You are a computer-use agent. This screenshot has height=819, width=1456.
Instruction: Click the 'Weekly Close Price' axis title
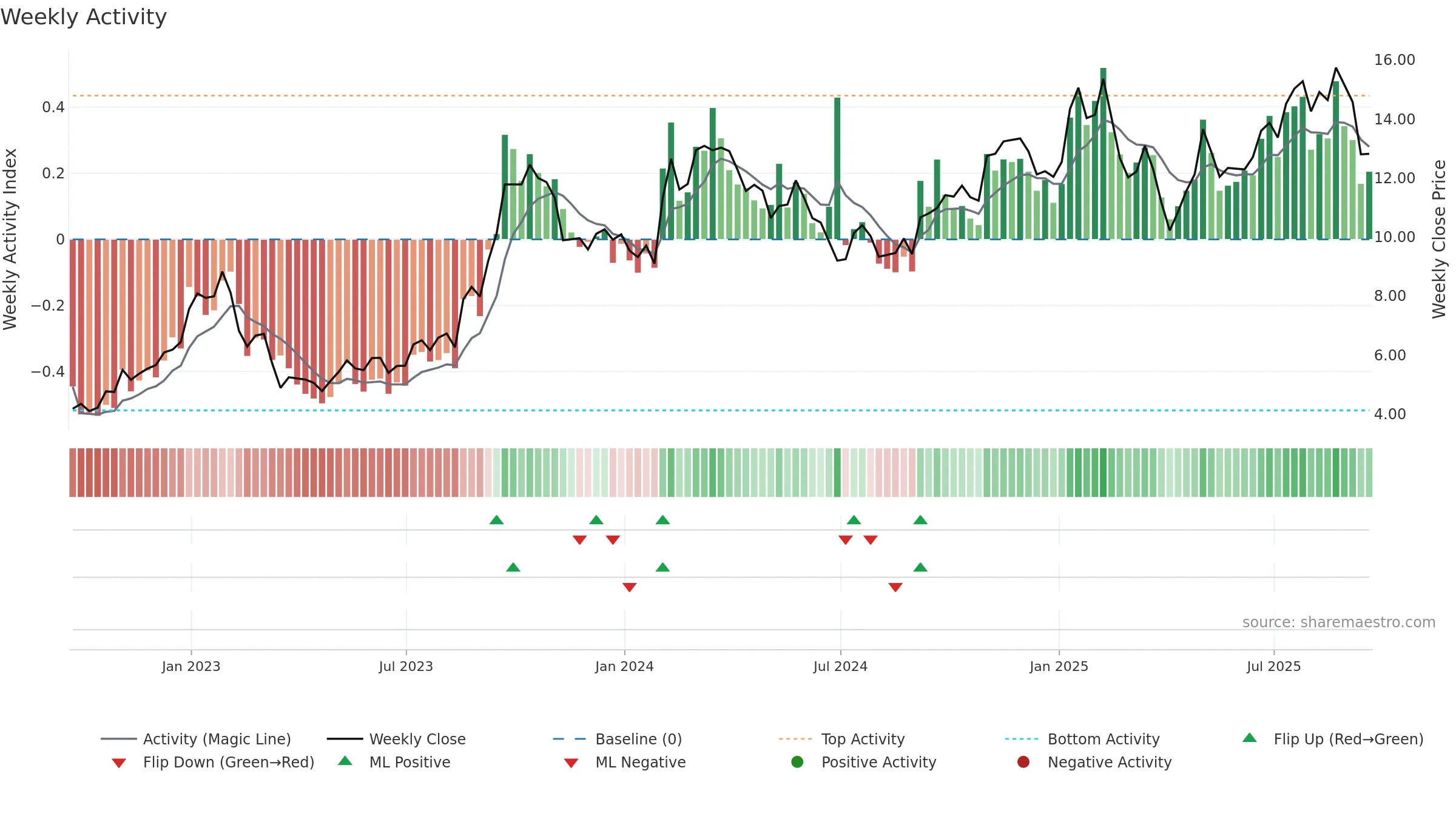coord(1439,239)
